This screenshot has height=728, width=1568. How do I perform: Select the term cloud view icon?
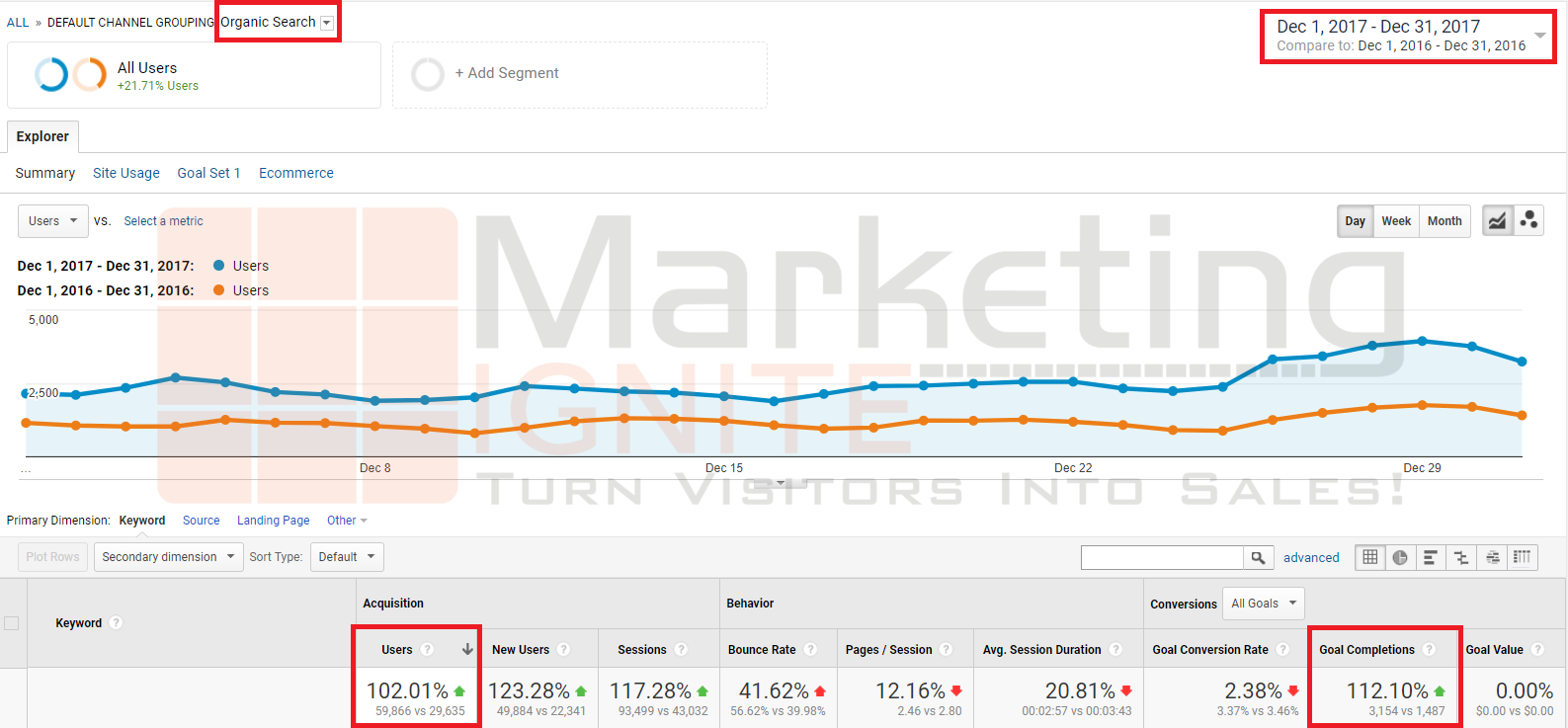(x=1492, y=558)
